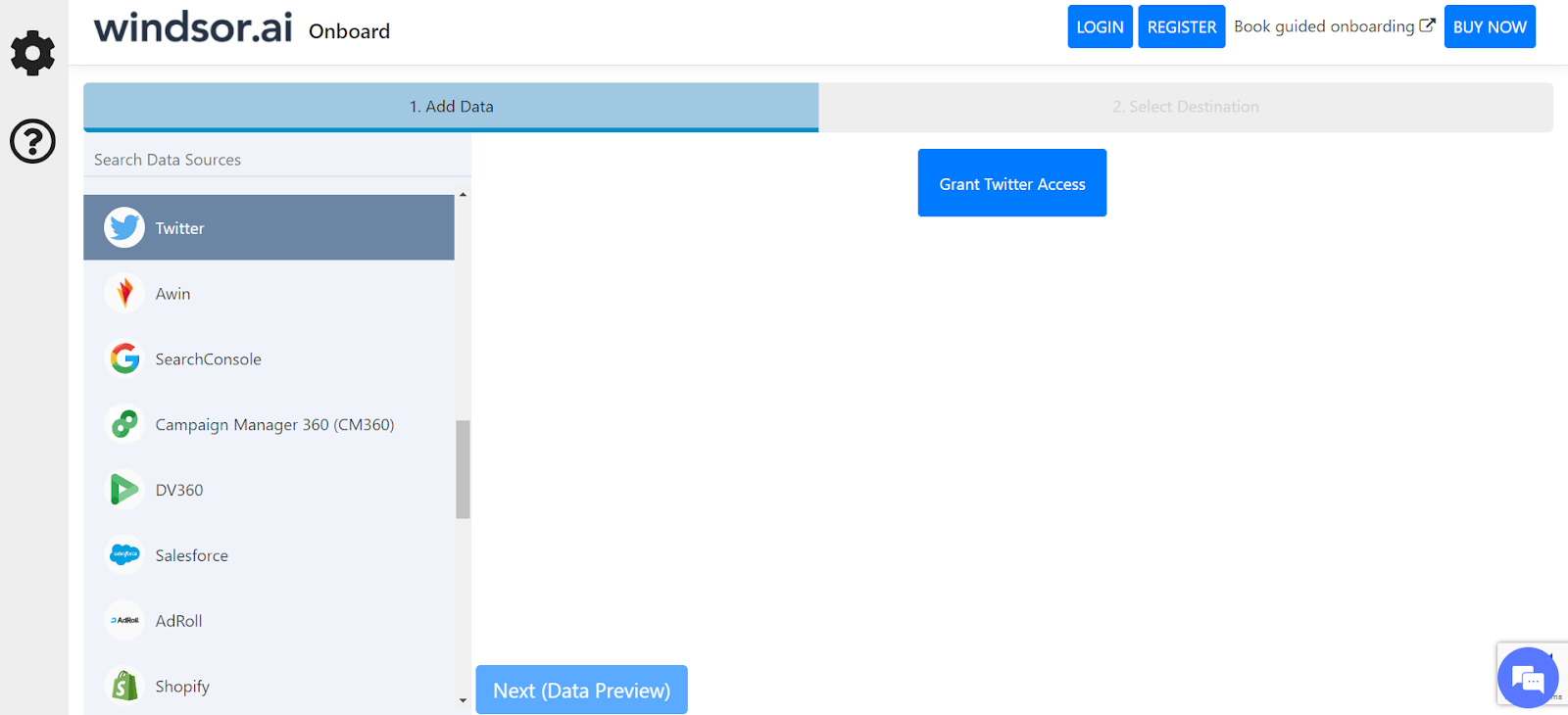Open the settings gear icon
The width and height of the screenshot is (1568, 715).
click(x=32, y=53)
